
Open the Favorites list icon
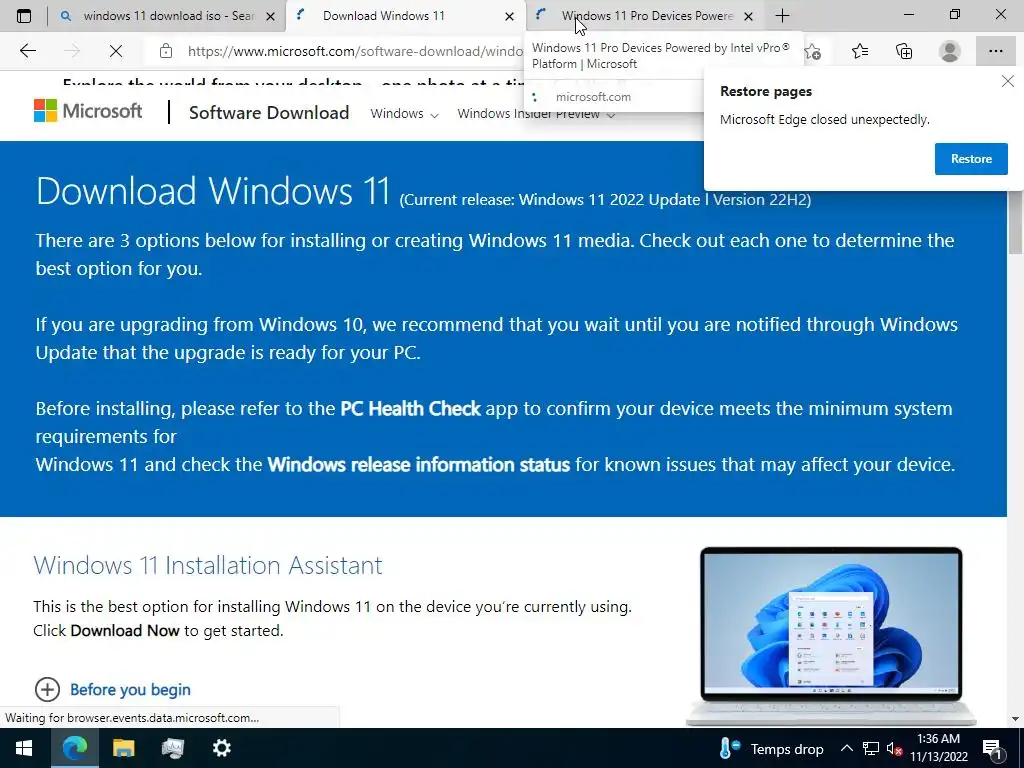pyautogui.click(x=859, y=51)
